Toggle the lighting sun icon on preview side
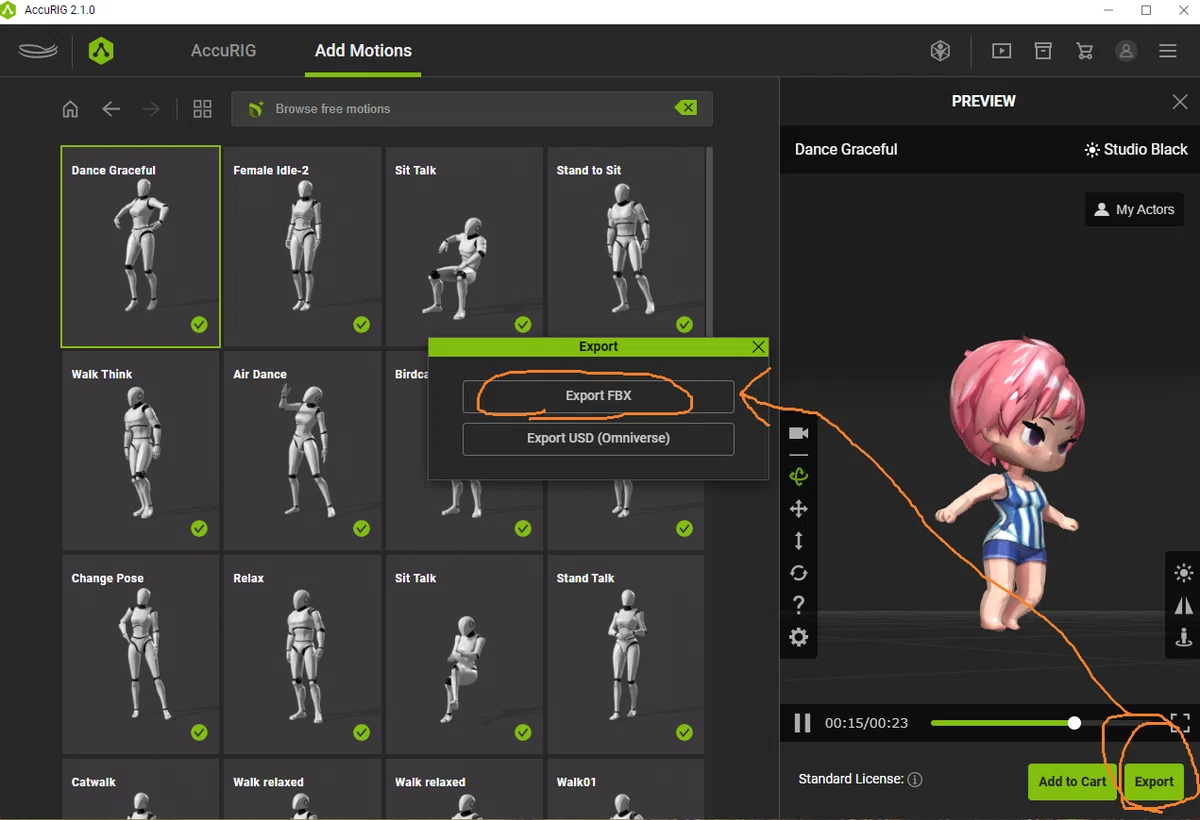The height and width of the screenshot is (820, 1200). (1184, 573)
